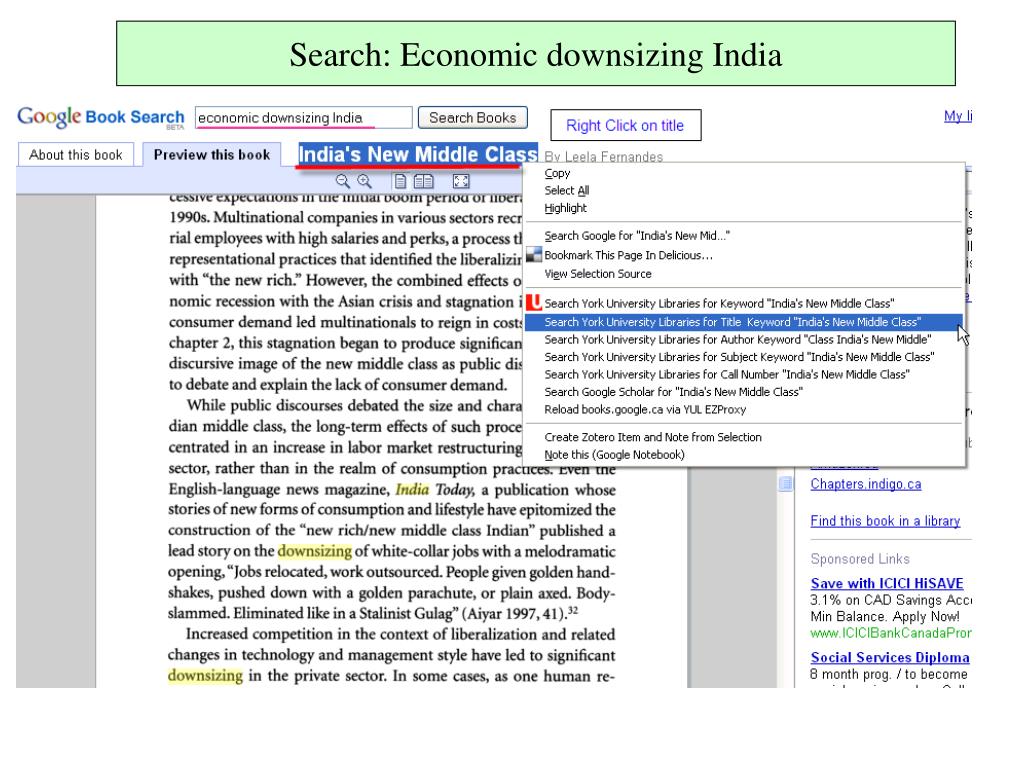Click the York University red U icon
1024x768 pixels.
point(534,302)
